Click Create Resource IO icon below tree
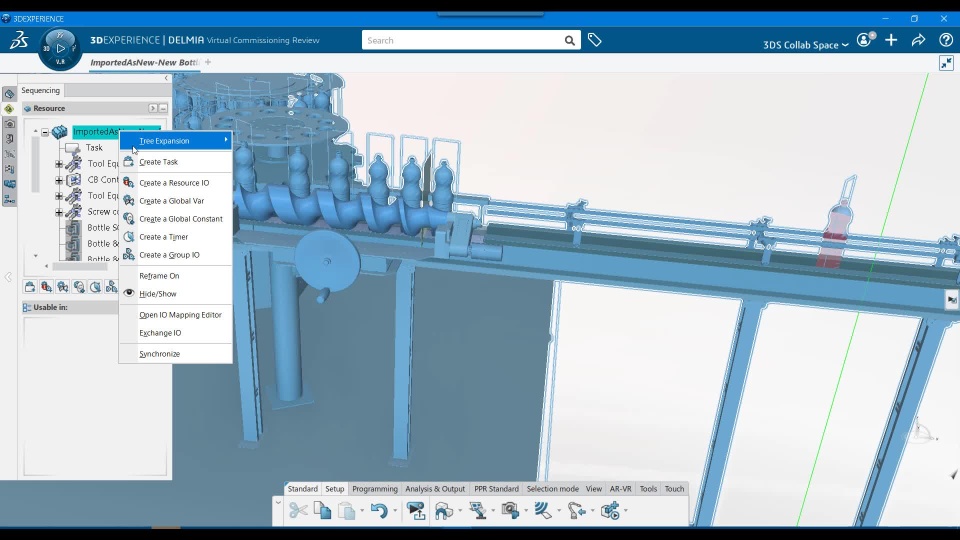Image resolution: width=960 pixels, height=540 pixels. coord(47,287)
